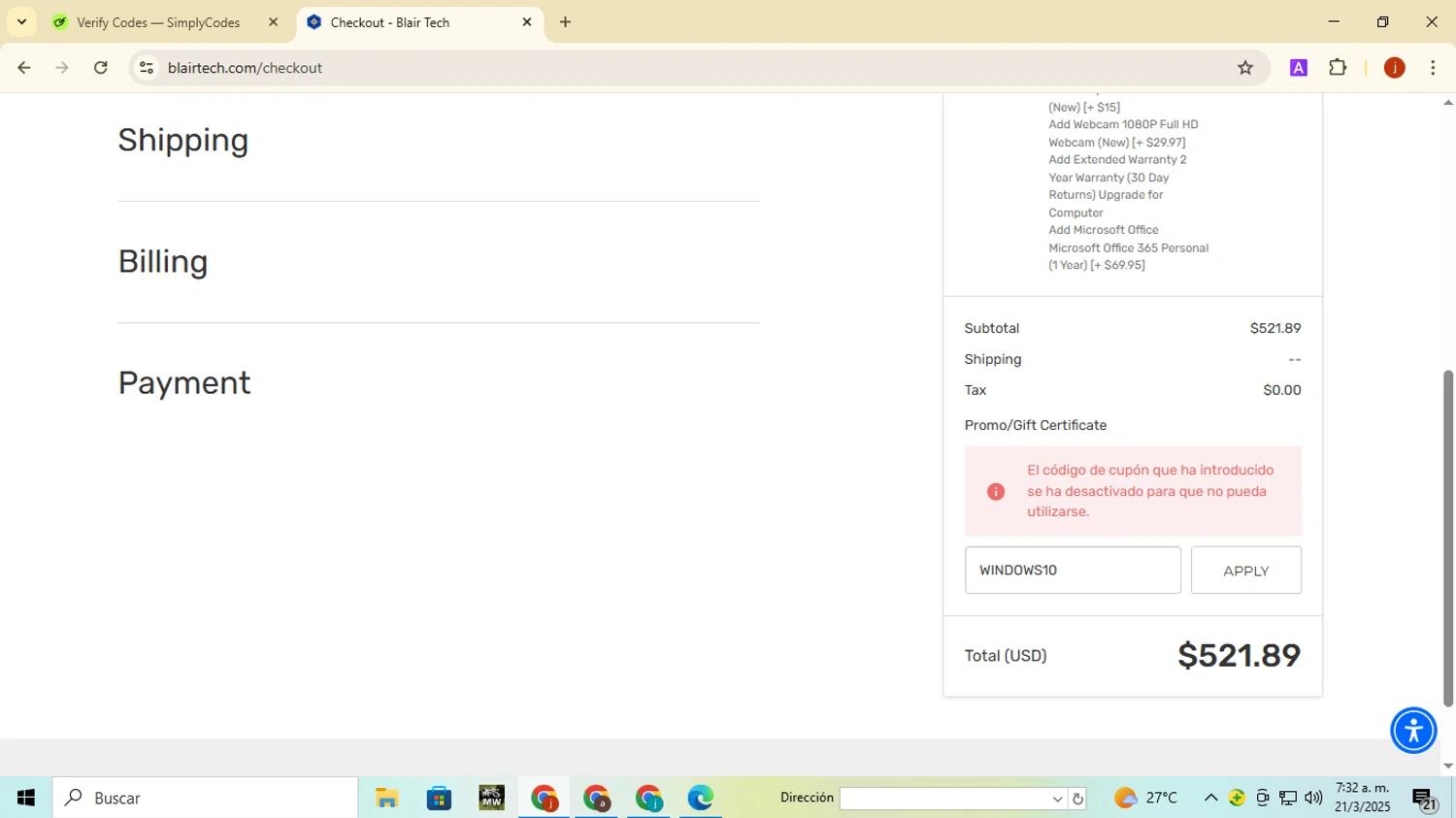
Task: Click the scrollbar down arrow
Action: (x=1448, y=766)
